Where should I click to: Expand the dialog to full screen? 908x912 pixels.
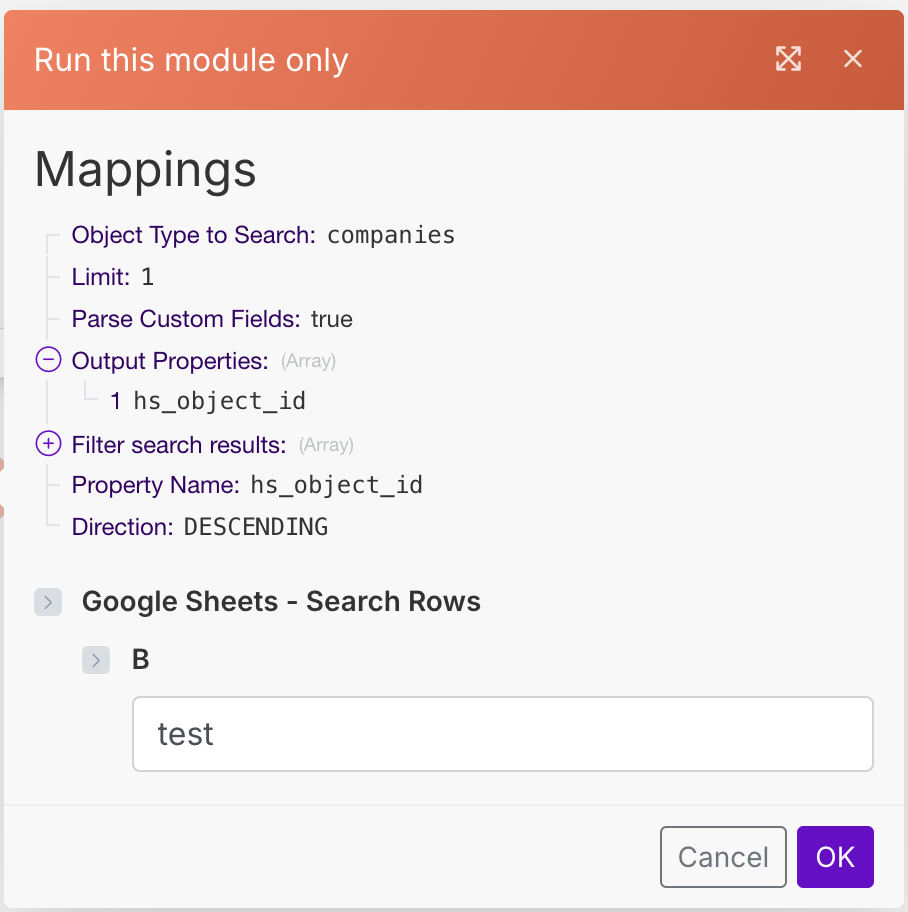tap(789, 59)
